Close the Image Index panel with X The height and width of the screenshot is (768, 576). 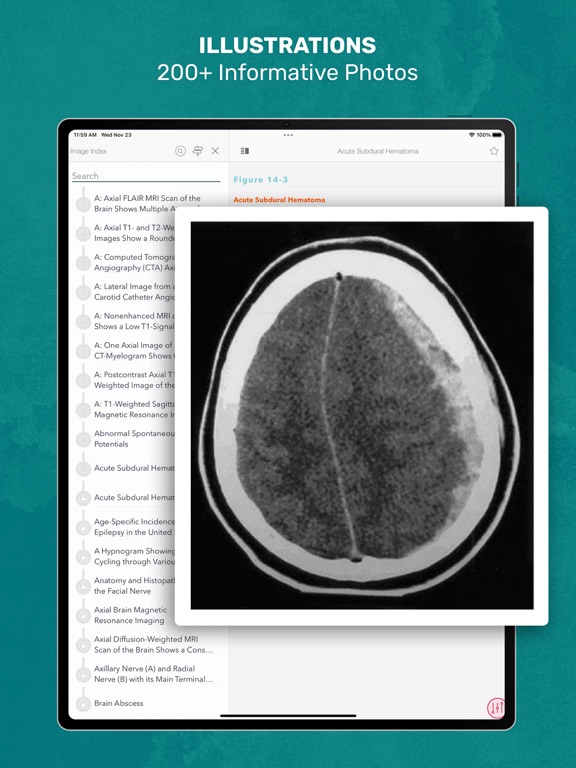215,151
